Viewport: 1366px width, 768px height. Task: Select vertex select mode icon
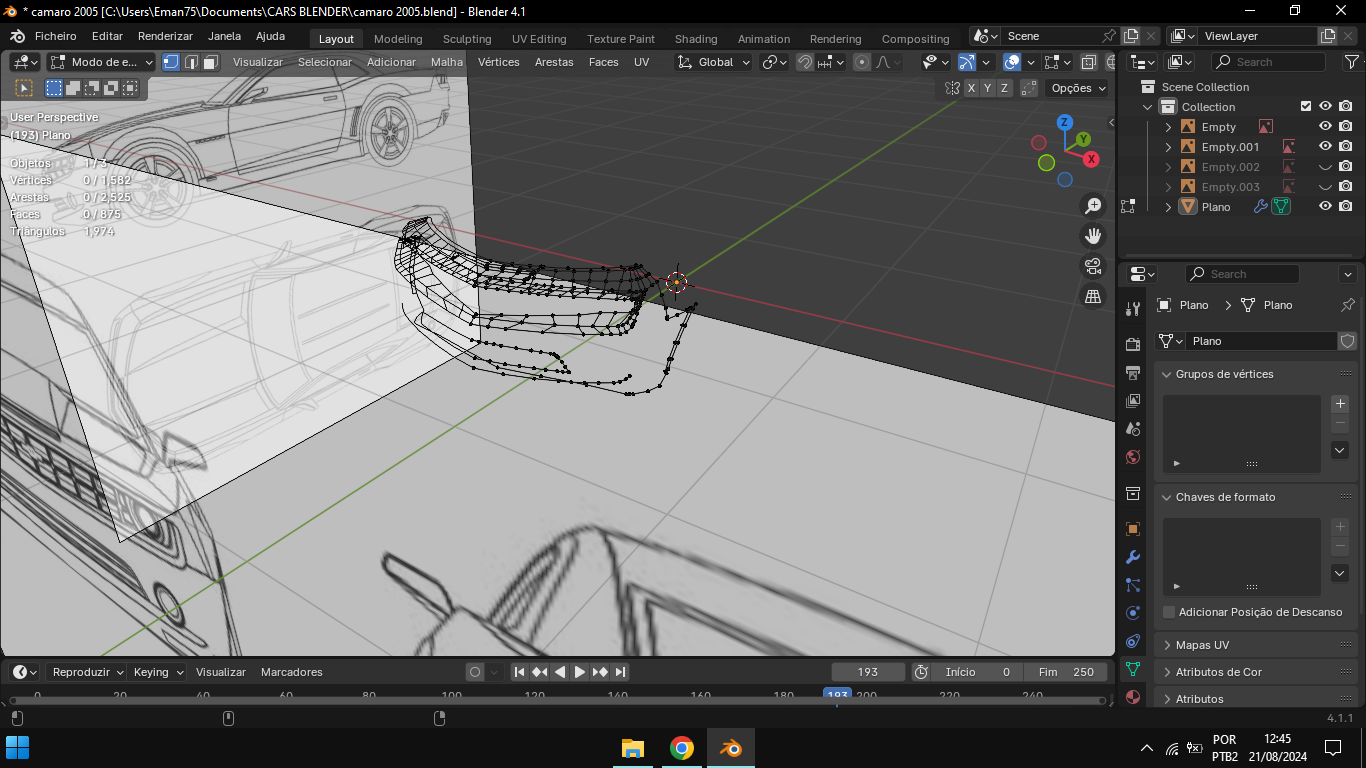coord(171,62)
